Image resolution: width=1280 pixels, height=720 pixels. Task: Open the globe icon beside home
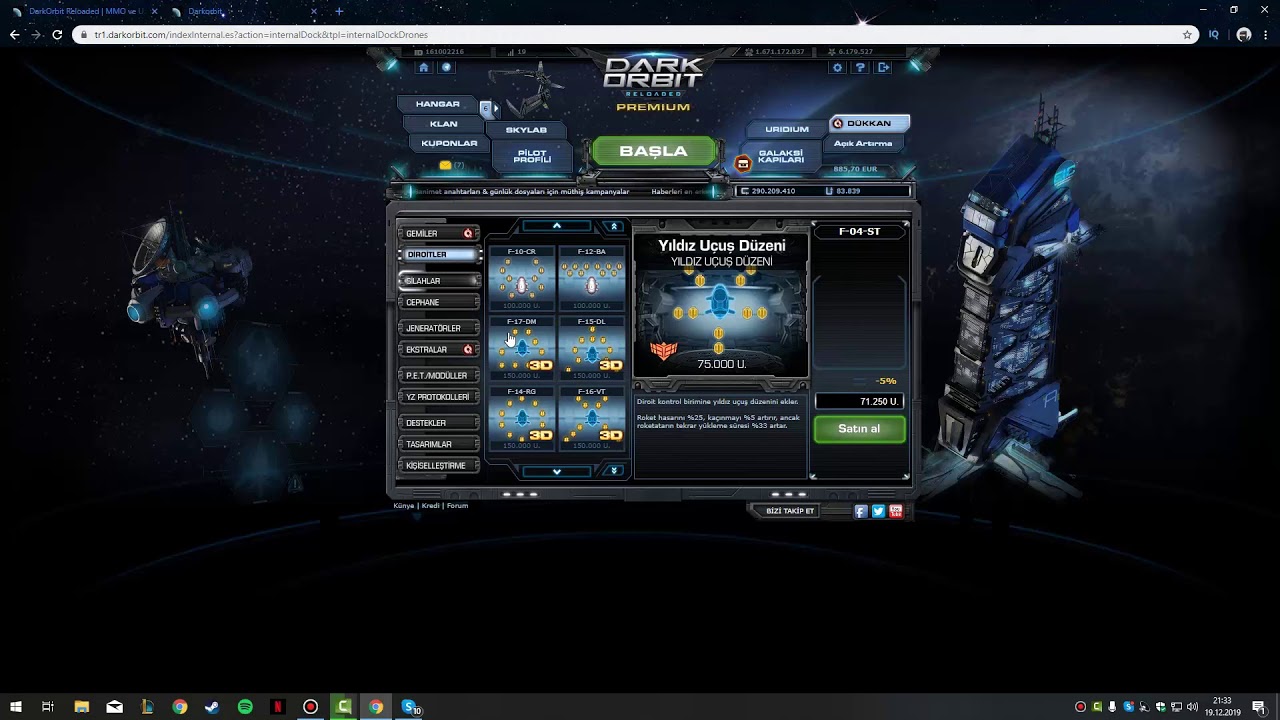pos(446,67)
